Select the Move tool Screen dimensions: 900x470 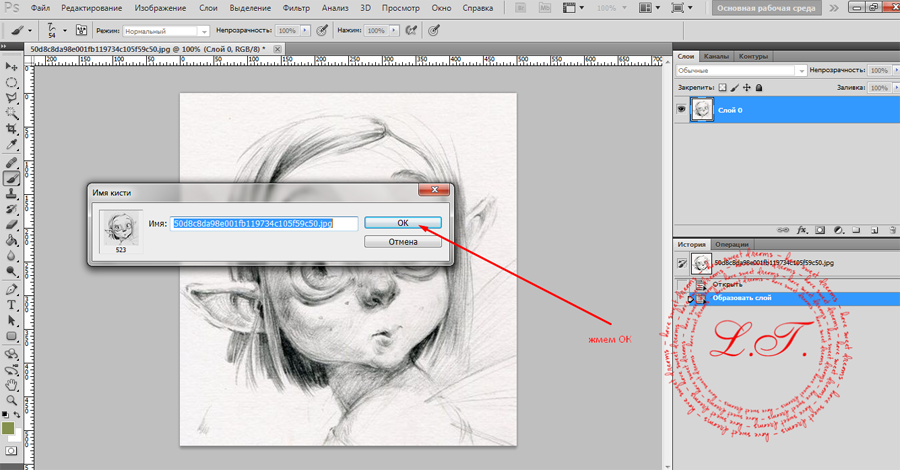(11, 67)
